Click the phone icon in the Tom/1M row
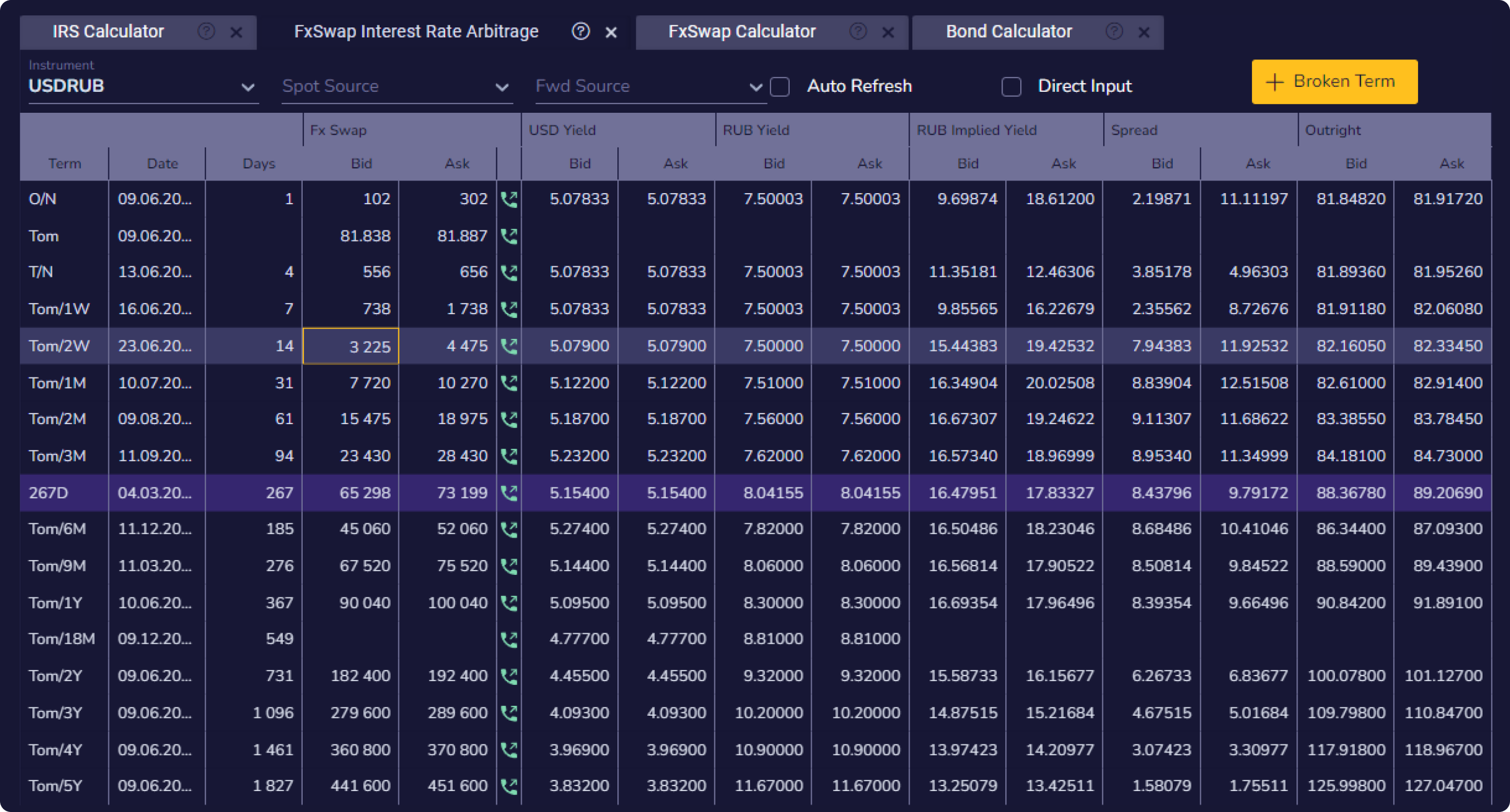The width and height of the screenshot is (1510, 812). (509, 383)
